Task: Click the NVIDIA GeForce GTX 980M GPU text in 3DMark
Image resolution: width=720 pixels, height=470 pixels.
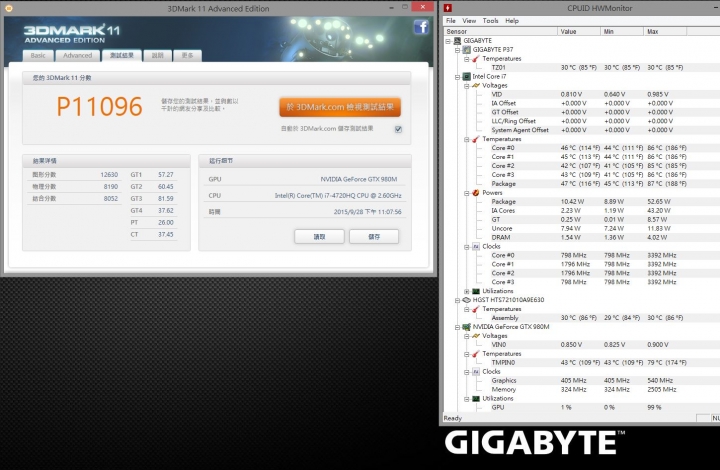Action: 359,179
